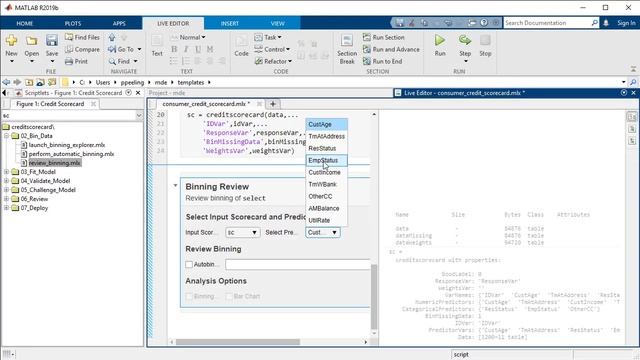Screen dimensions: 640x360
Task: Open perform_automatic_binning.mlx file
Action: pyautogui.click(x=71, y=154)
